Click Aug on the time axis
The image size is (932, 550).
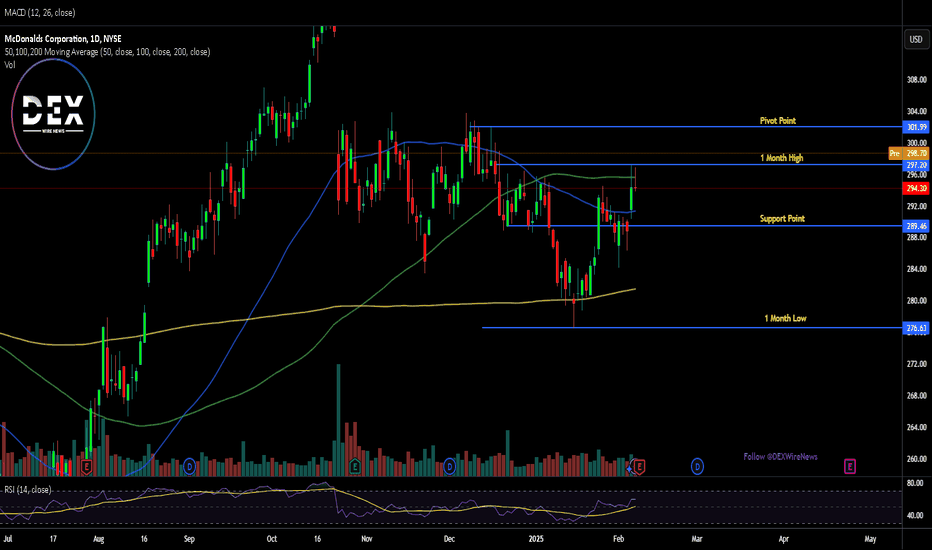pos(99,539)
